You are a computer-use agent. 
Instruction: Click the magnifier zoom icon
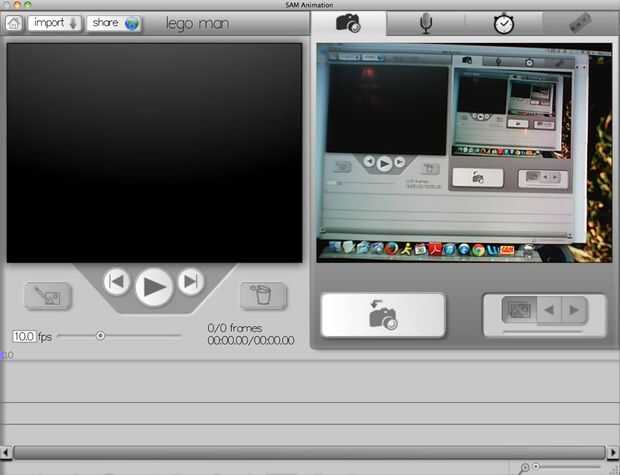(x=524, y=468)
